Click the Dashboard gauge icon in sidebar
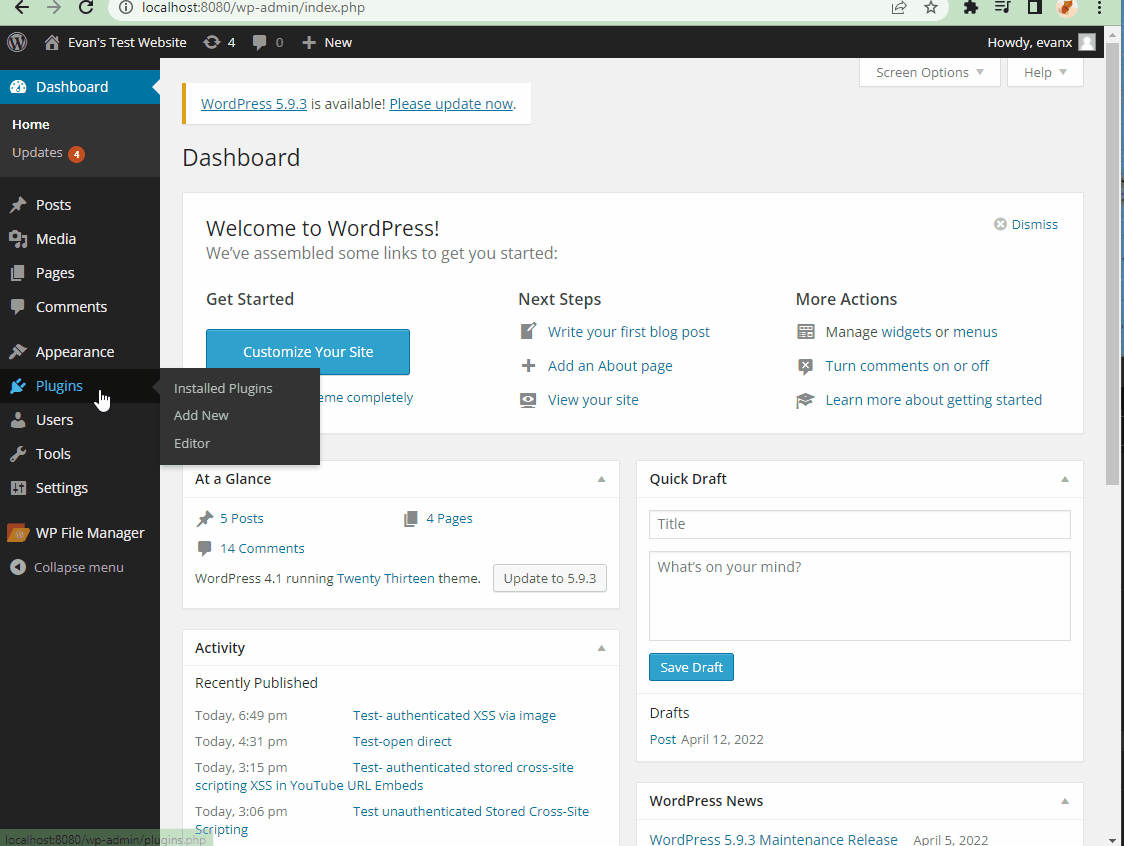 point(18,87)
